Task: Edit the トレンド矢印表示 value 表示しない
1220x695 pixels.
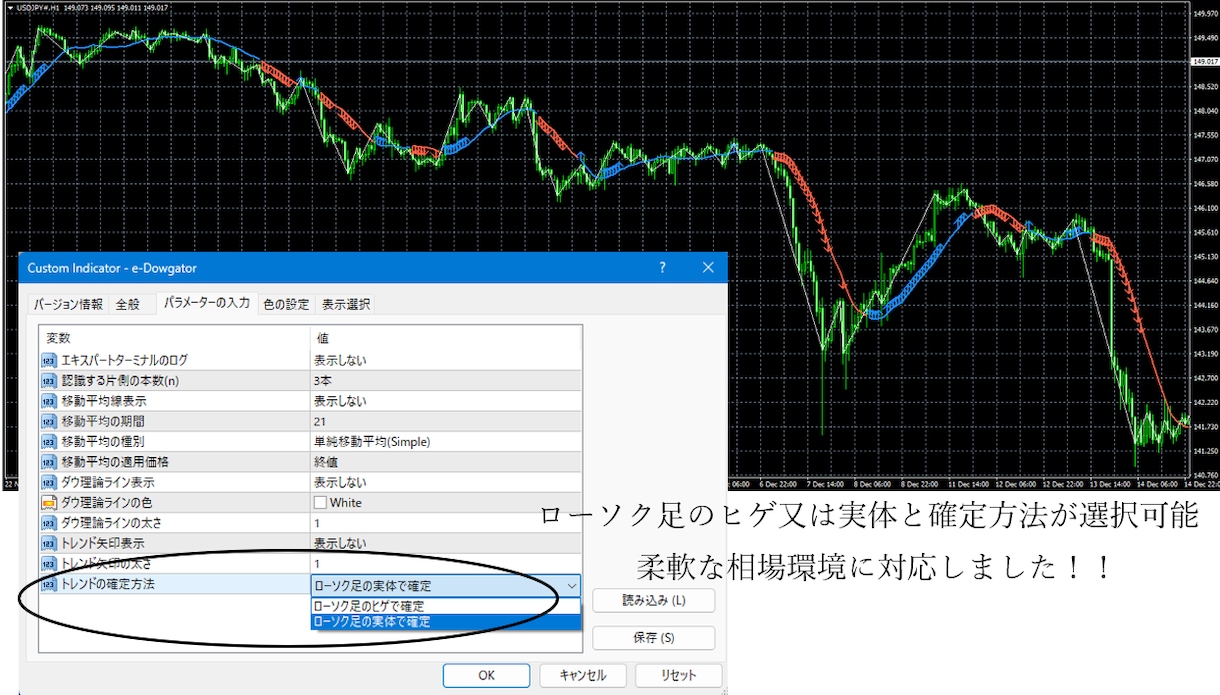Action: tap(446, 543)
